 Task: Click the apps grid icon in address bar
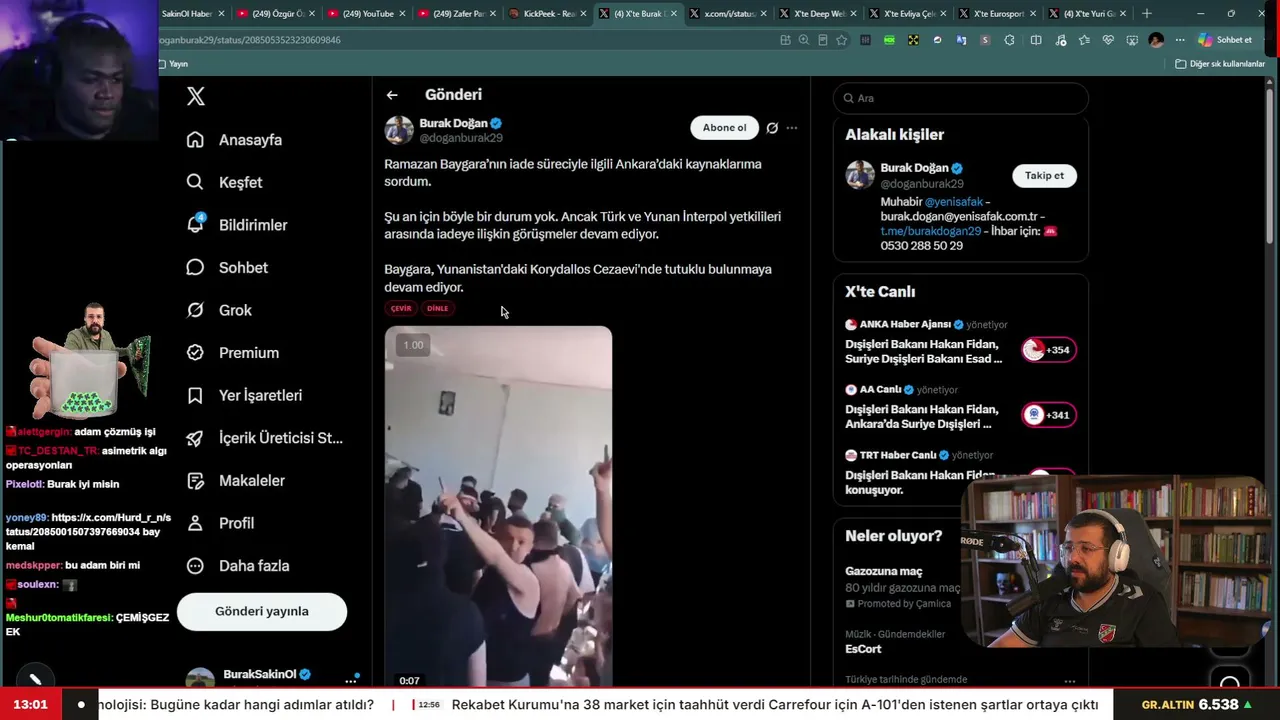(785, 40)
